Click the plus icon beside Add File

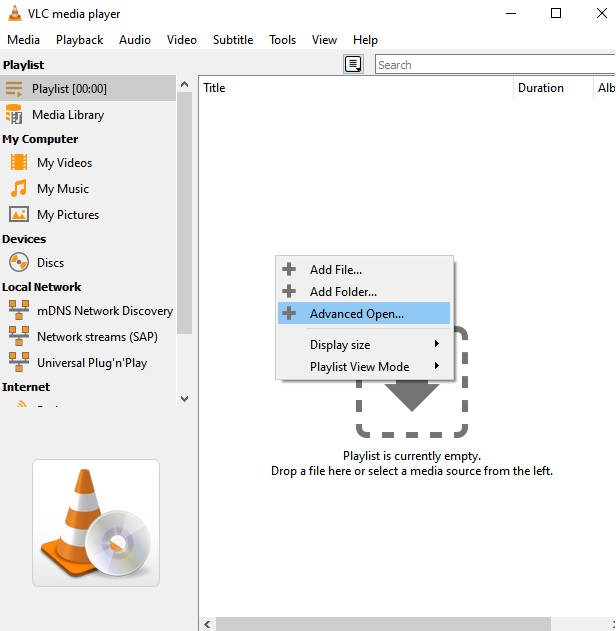coord(289,269)
